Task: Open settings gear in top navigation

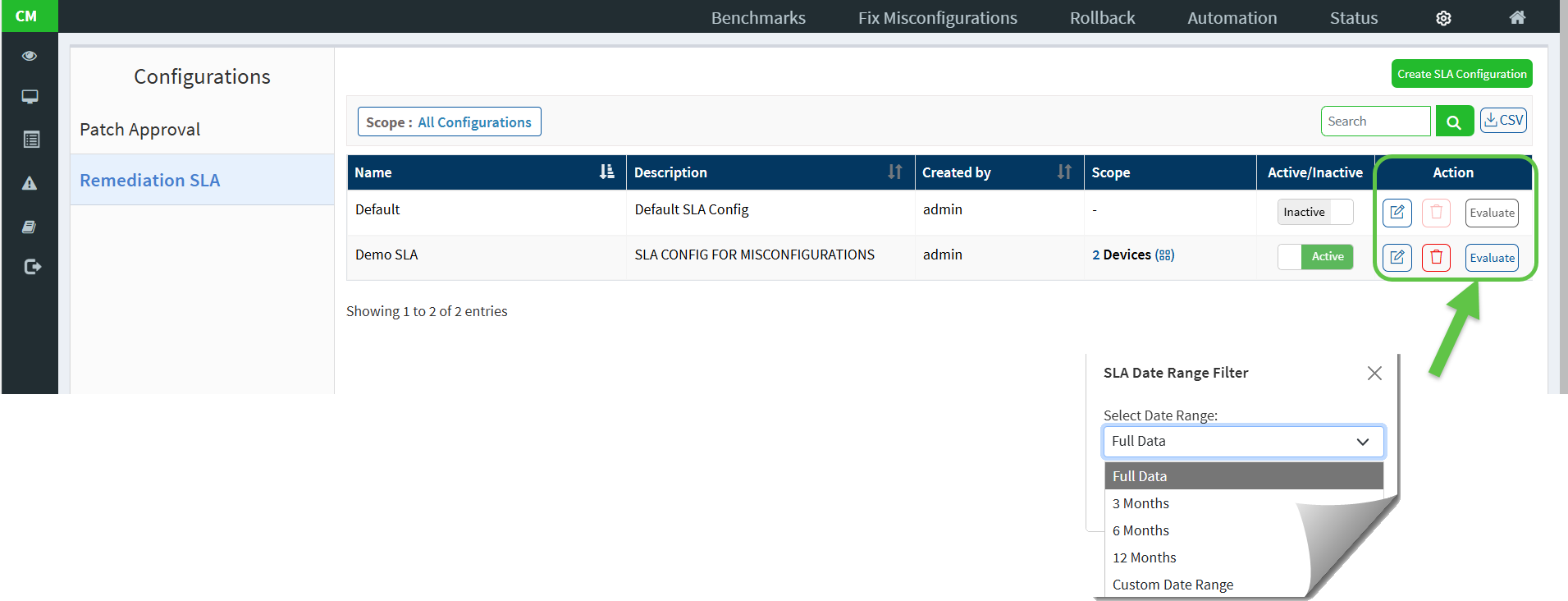Action: [x=1443, y=18]
